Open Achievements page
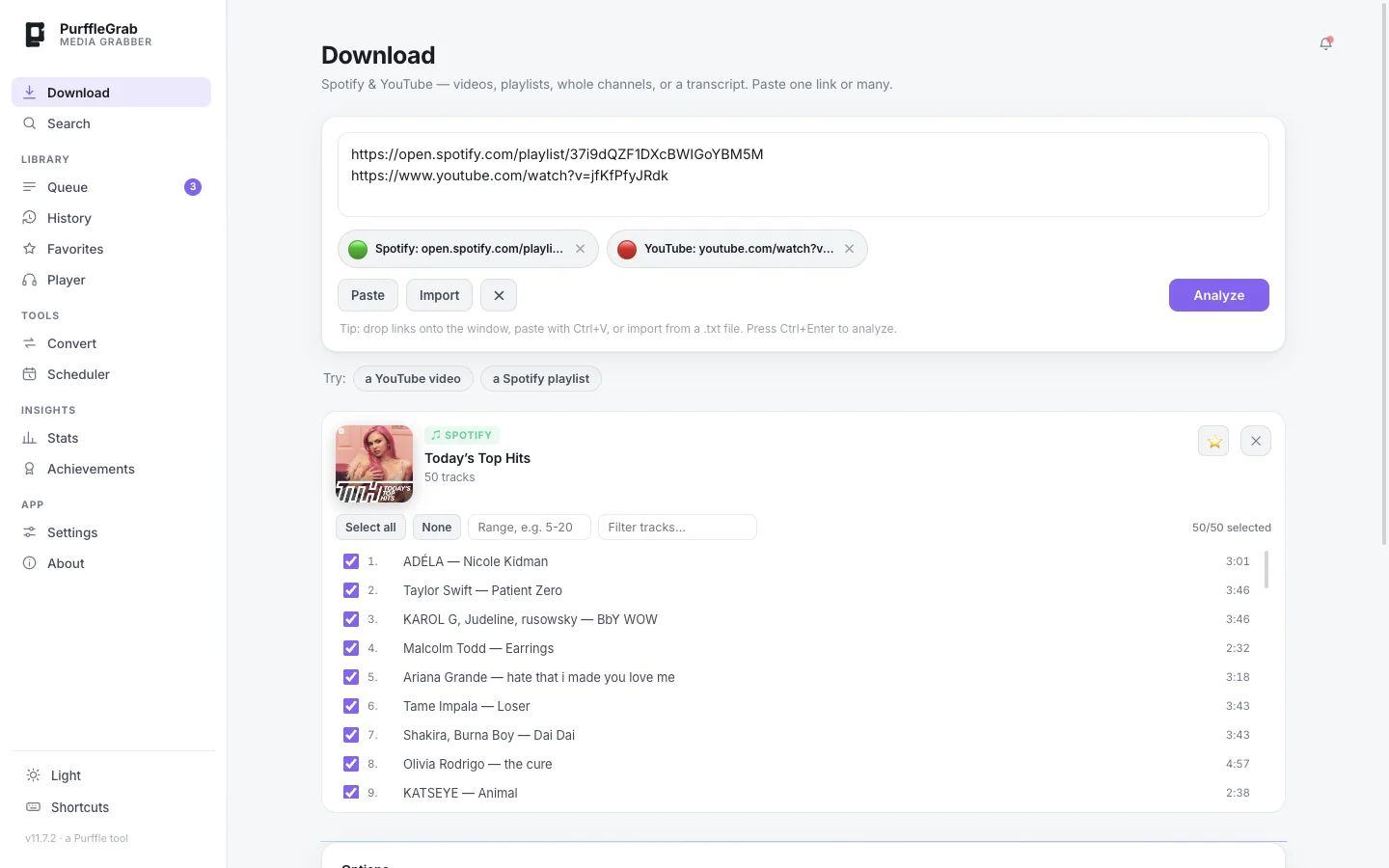This screenshot has height=868, width=1389. coord(111,469)
